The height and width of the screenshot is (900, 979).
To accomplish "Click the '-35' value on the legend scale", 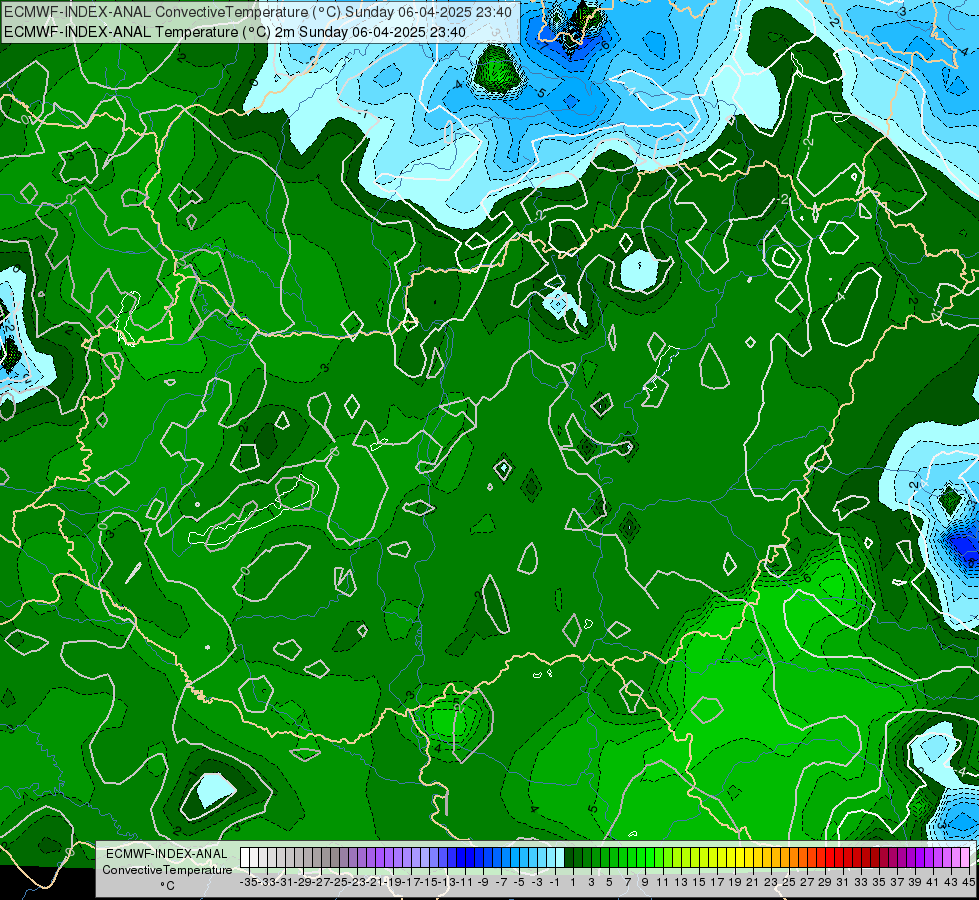I will pos(249,882).
